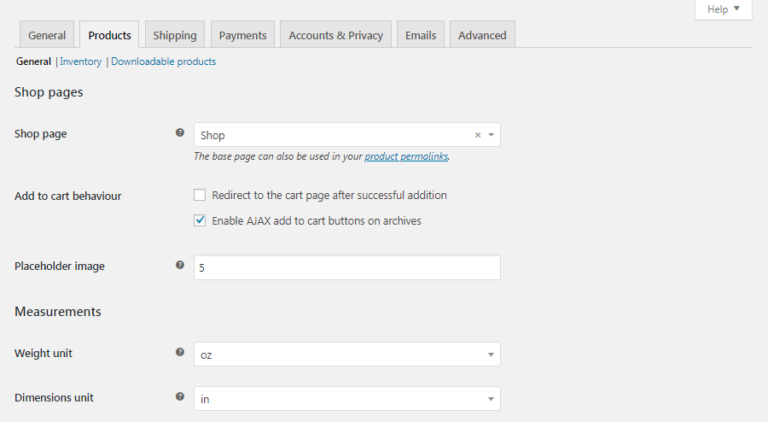Enable redirect to cart page checkbox
The image size is (768, 422).
click(200, 195)
